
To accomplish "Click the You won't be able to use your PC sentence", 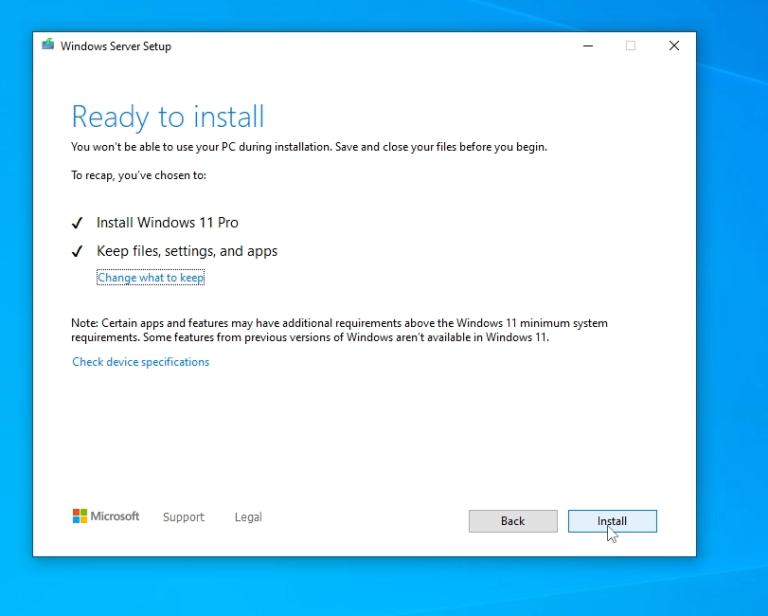I will pyautogui.click(x=309, y=147).
